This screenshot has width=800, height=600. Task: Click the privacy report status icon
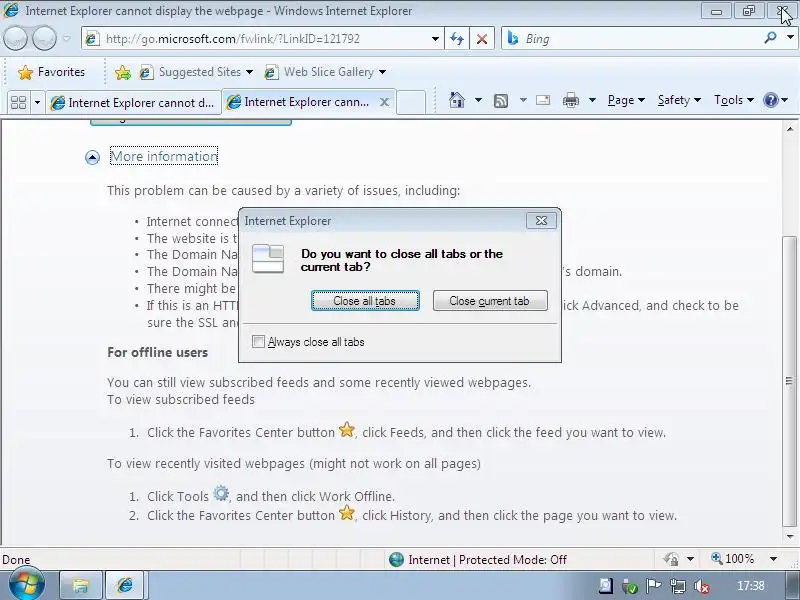671,559
